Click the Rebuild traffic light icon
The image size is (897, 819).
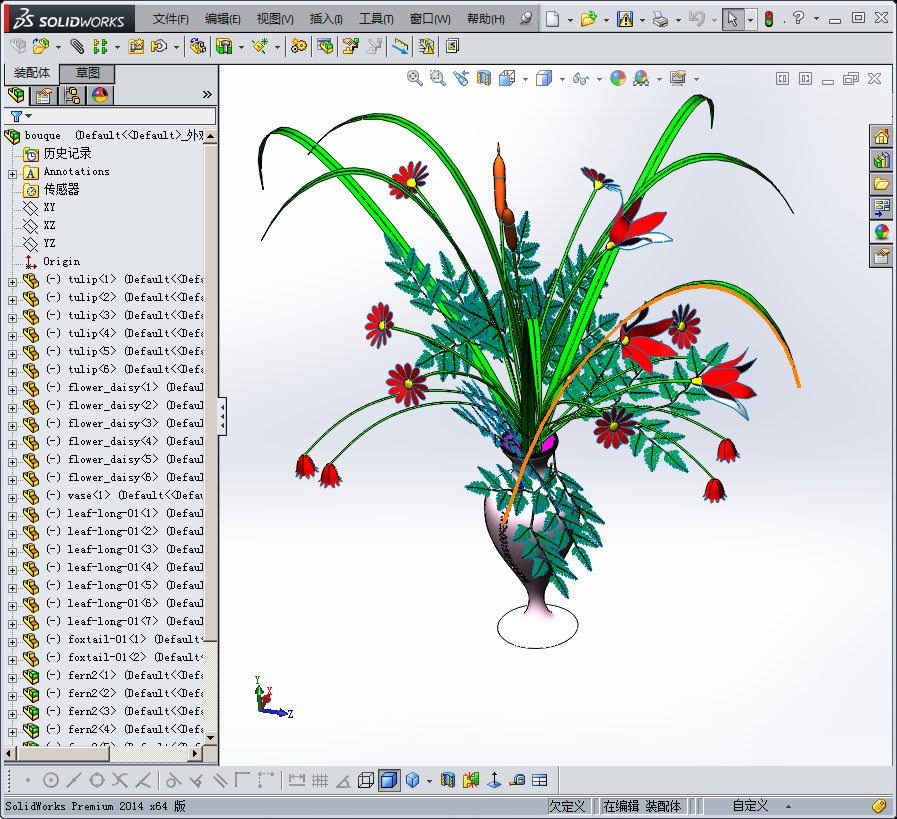click(769, 19)
